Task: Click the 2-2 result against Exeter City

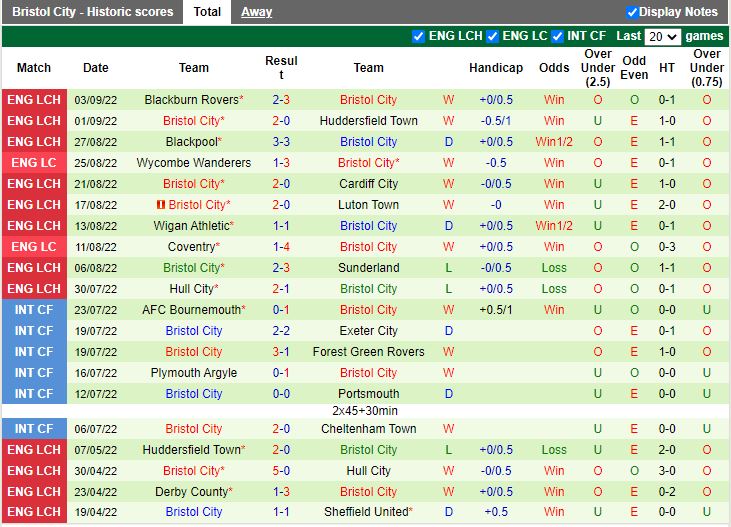Action: click(x=281, y=331)
